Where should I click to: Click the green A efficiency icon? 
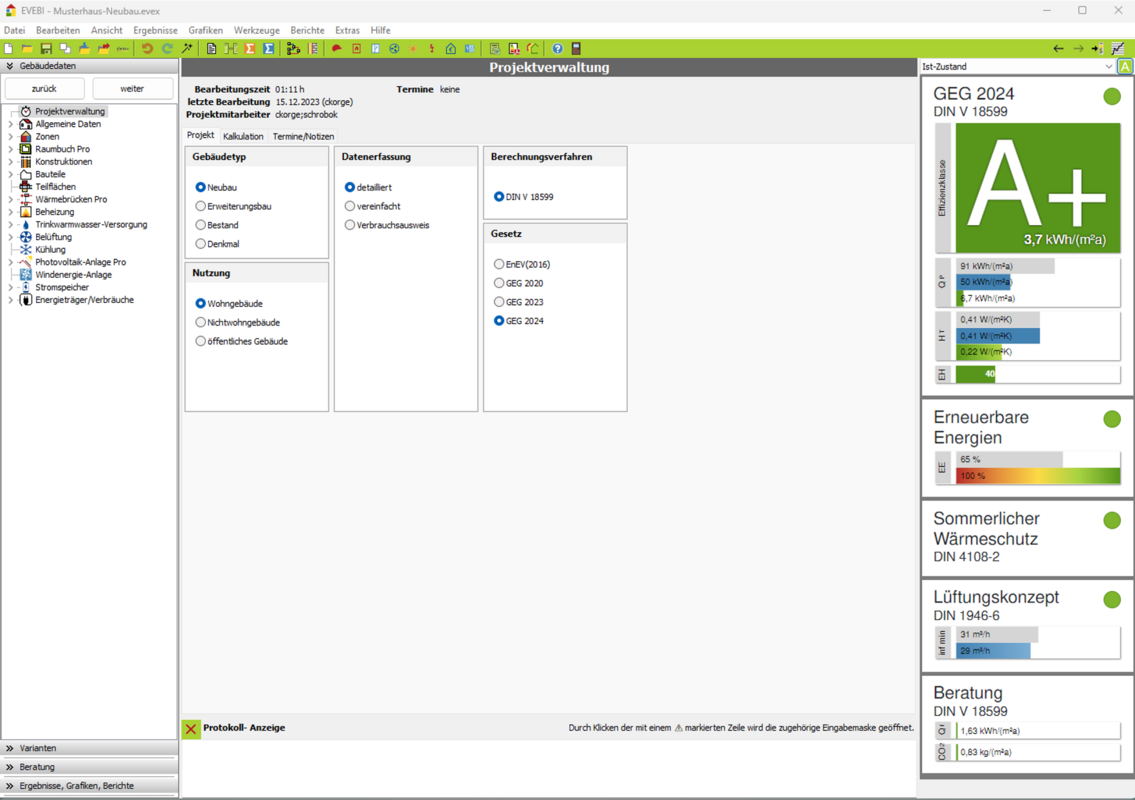click(1125, 67)
